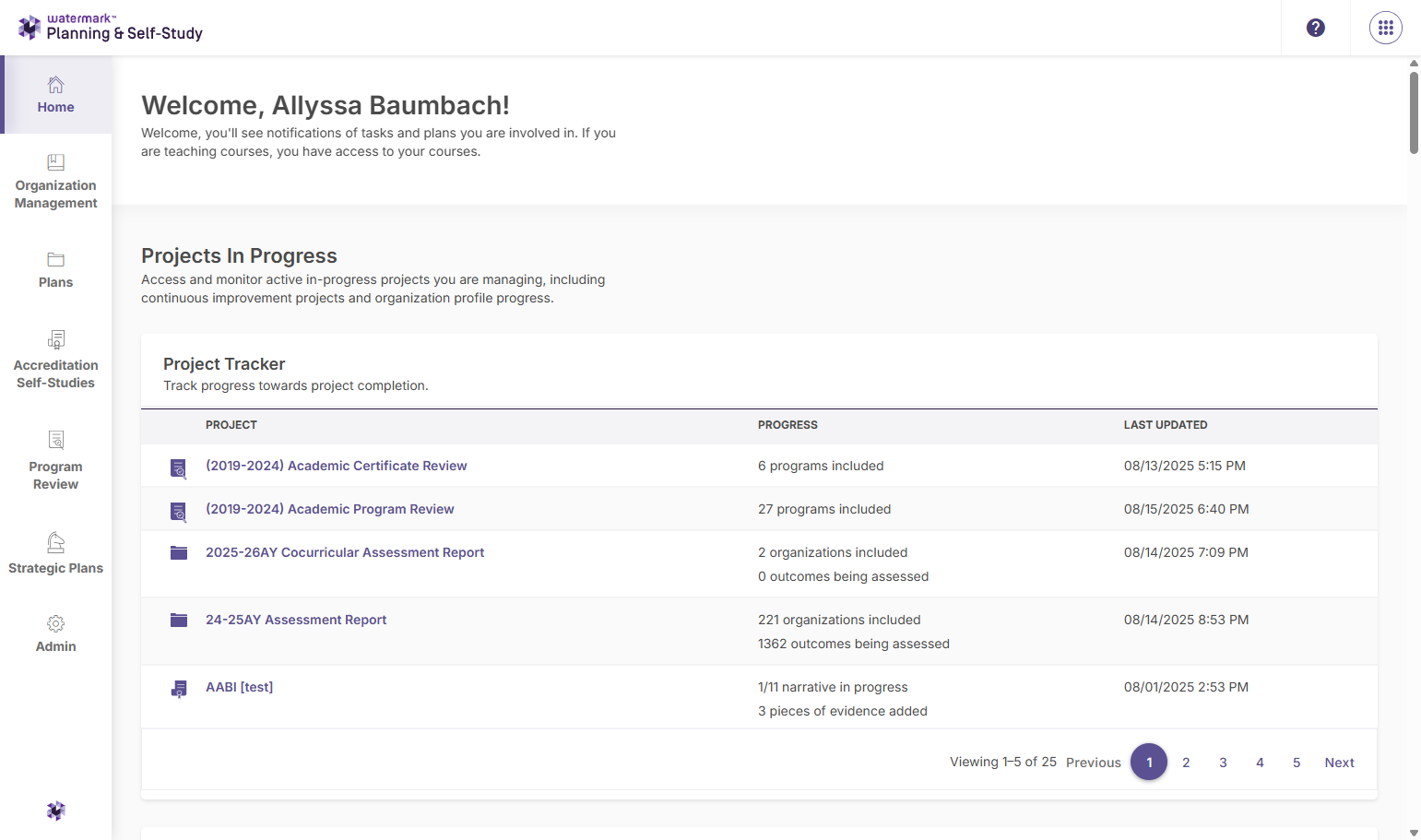Open the AABI [test] project link
The width and height of the screenshot is (1421, 840).
click(240, 687)
